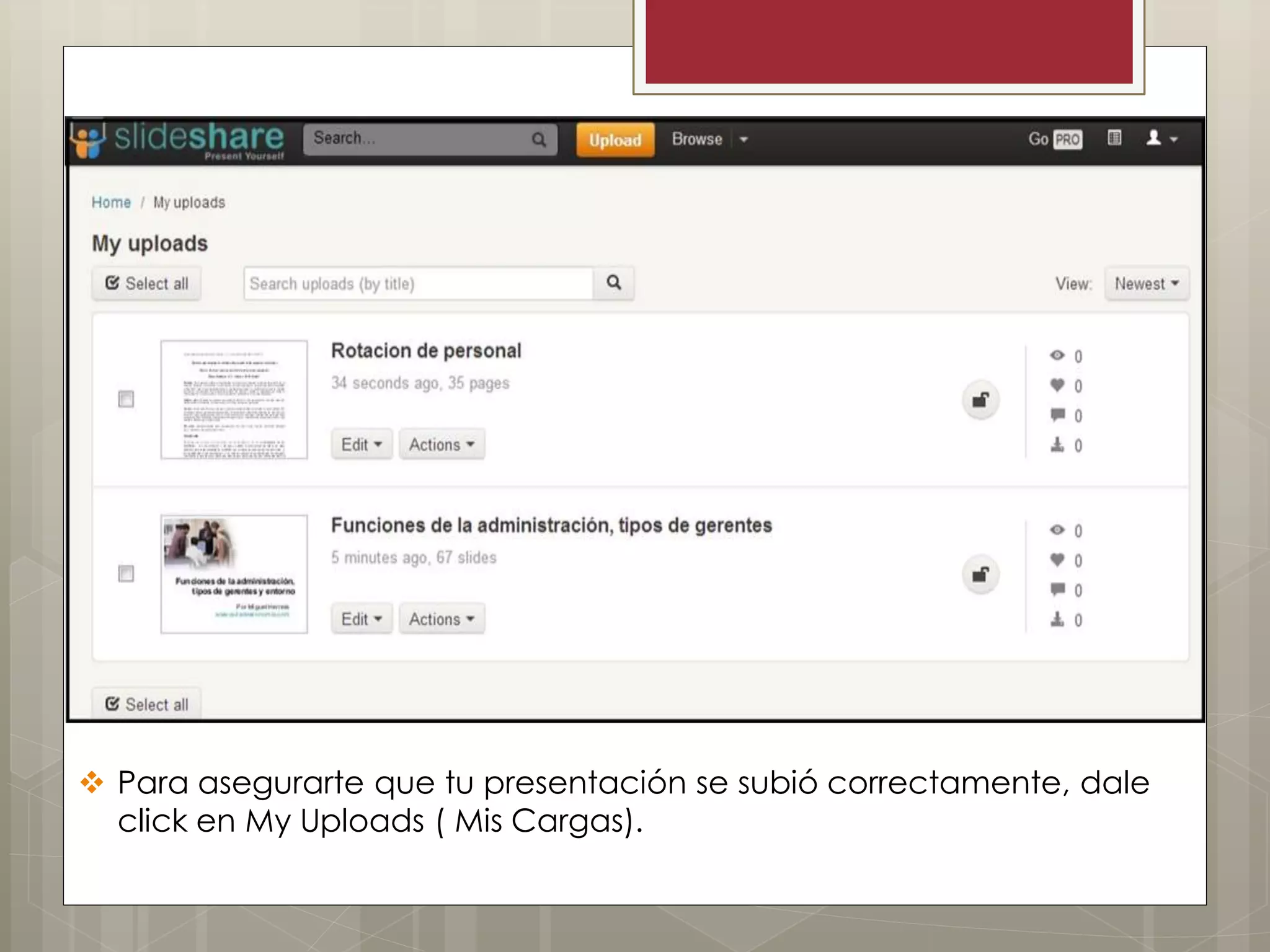
Task: Open Edit dropdown for Rotacion de personal
Action: (x=362, y=444)
